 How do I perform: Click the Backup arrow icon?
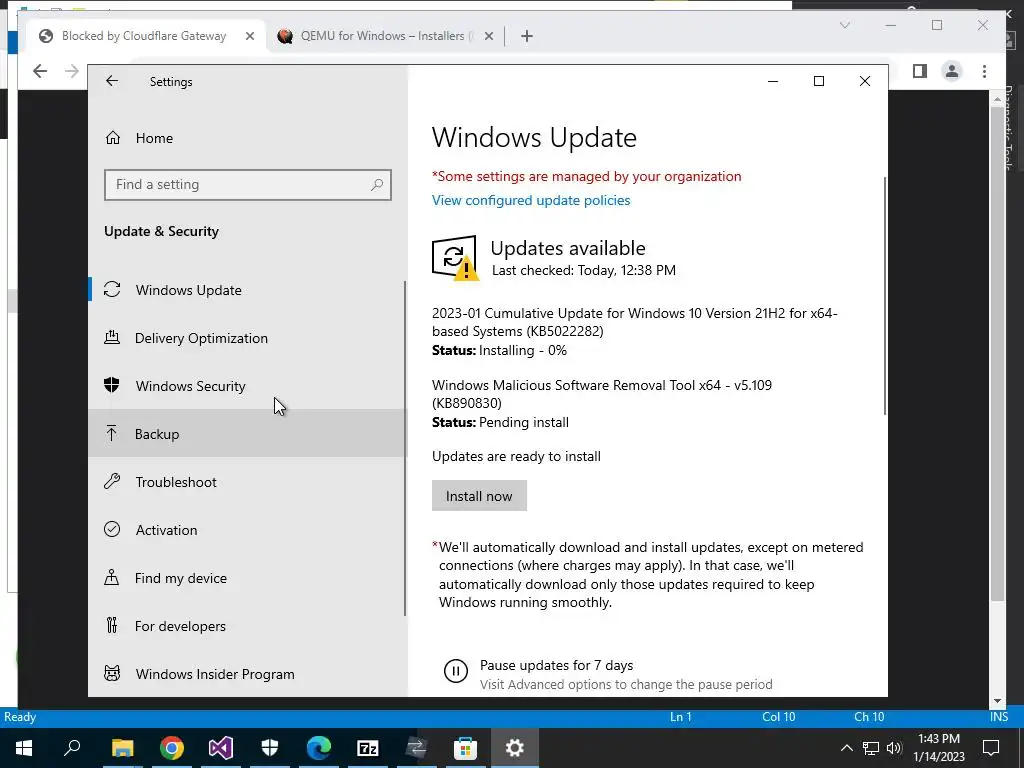point(112,433)
